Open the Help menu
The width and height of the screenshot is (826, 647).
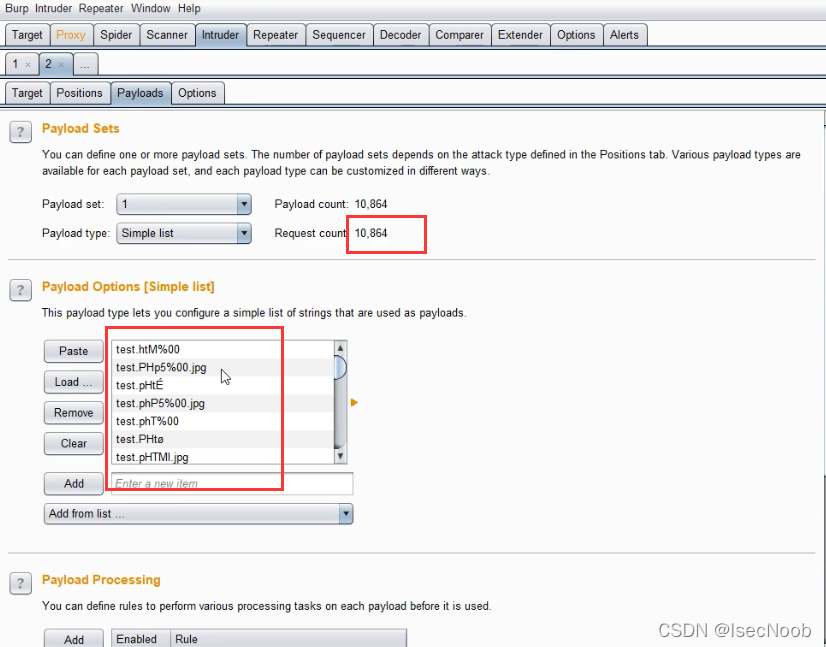pos(189,8)
